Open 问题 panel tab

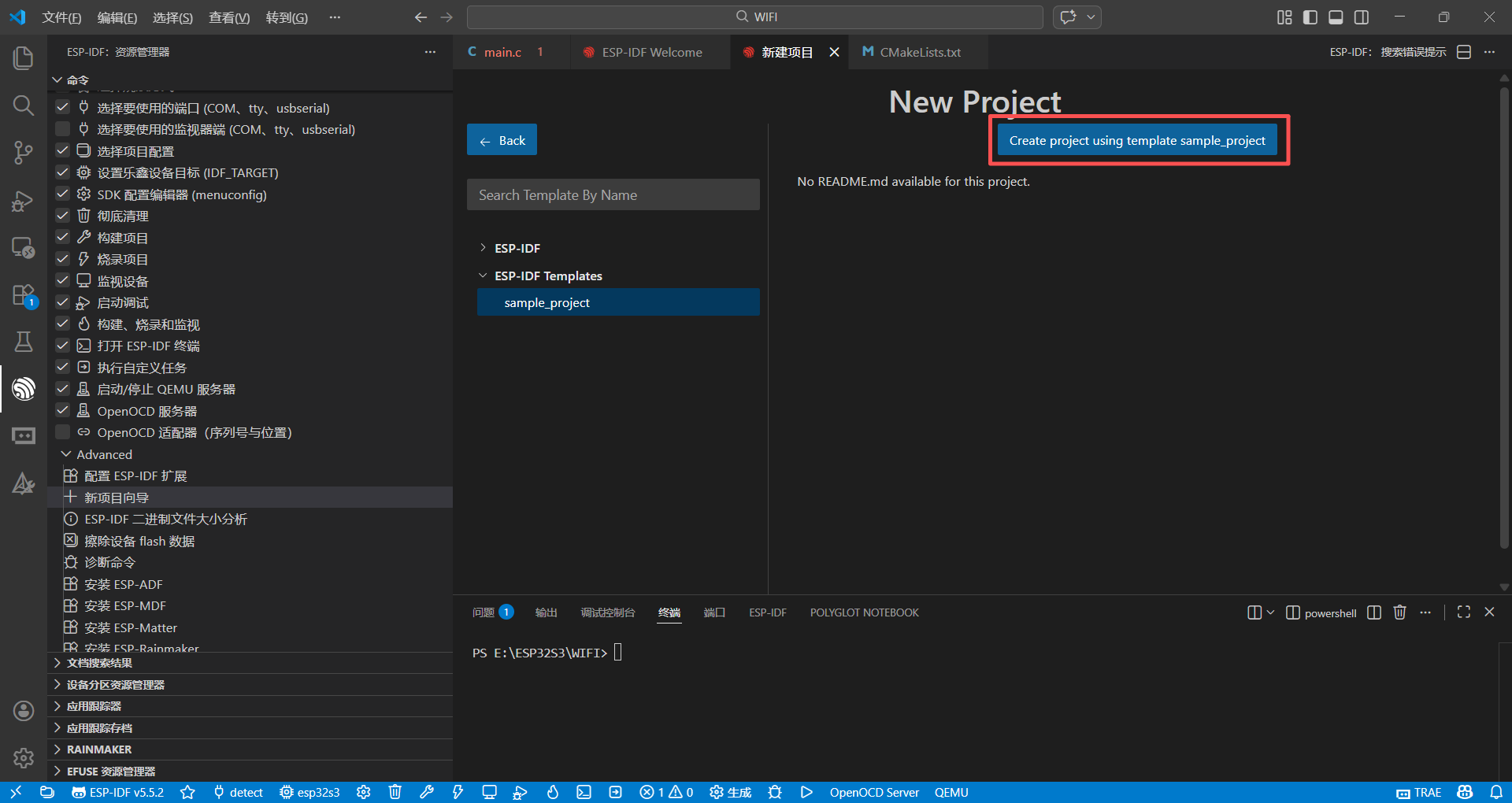492,612
